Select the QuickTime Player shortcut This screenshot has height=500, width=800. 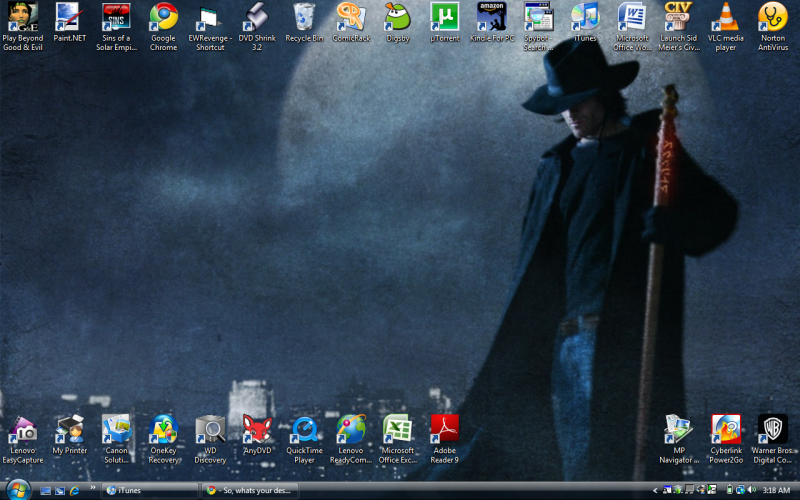point(304,430)
